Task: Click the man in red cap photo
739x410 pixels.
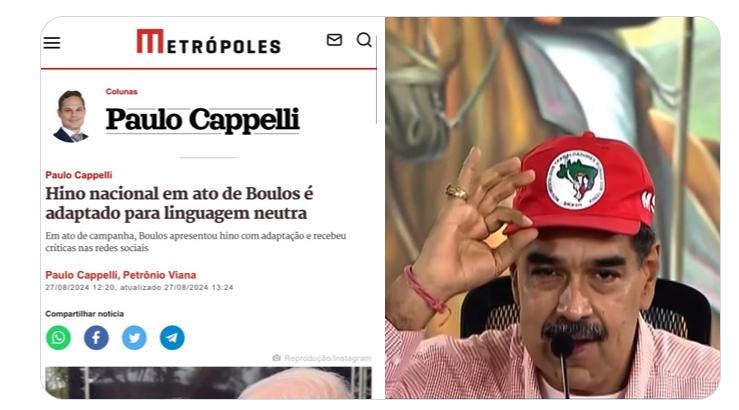Action: (x=552, y=208)
